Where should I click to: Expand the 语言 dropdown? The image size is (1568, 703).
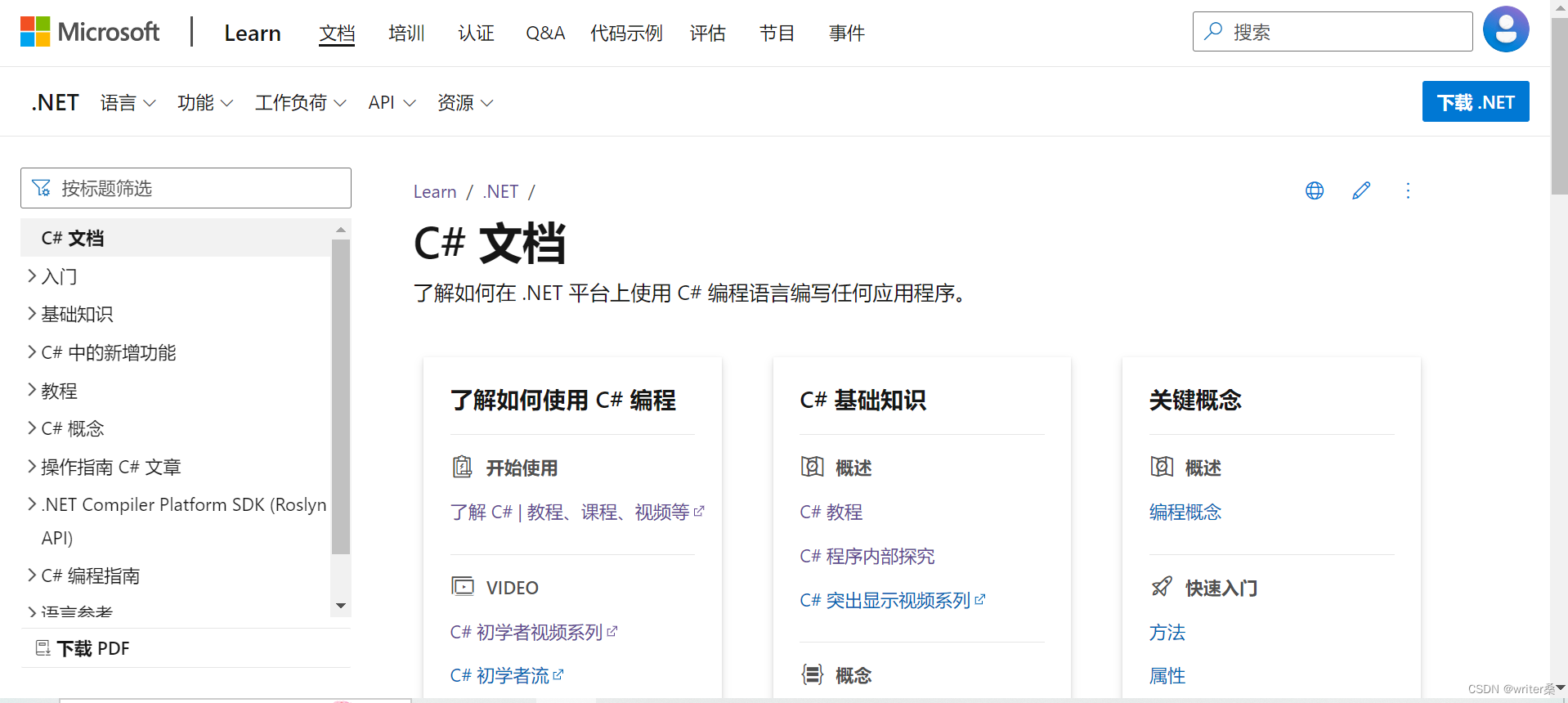(x=128, y=103)
